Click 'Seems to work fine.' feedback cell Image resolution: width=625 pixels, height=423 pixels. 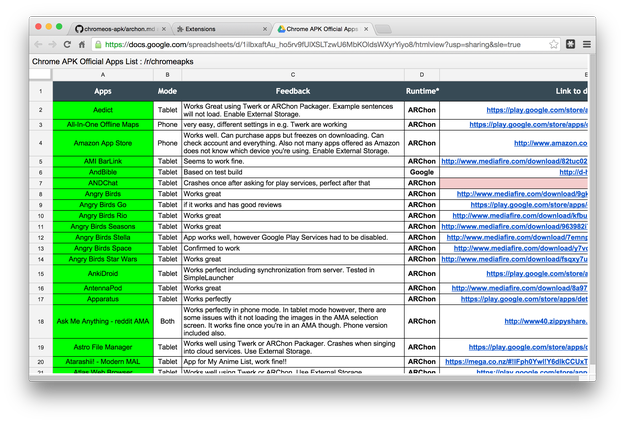click(x=293, y=161)
